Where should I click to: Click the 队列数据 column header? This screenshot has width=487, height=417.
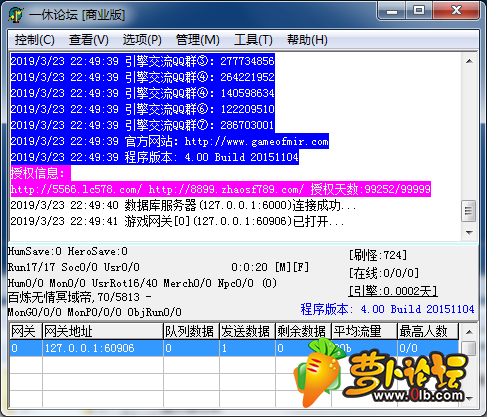click(x=191, y=331)
